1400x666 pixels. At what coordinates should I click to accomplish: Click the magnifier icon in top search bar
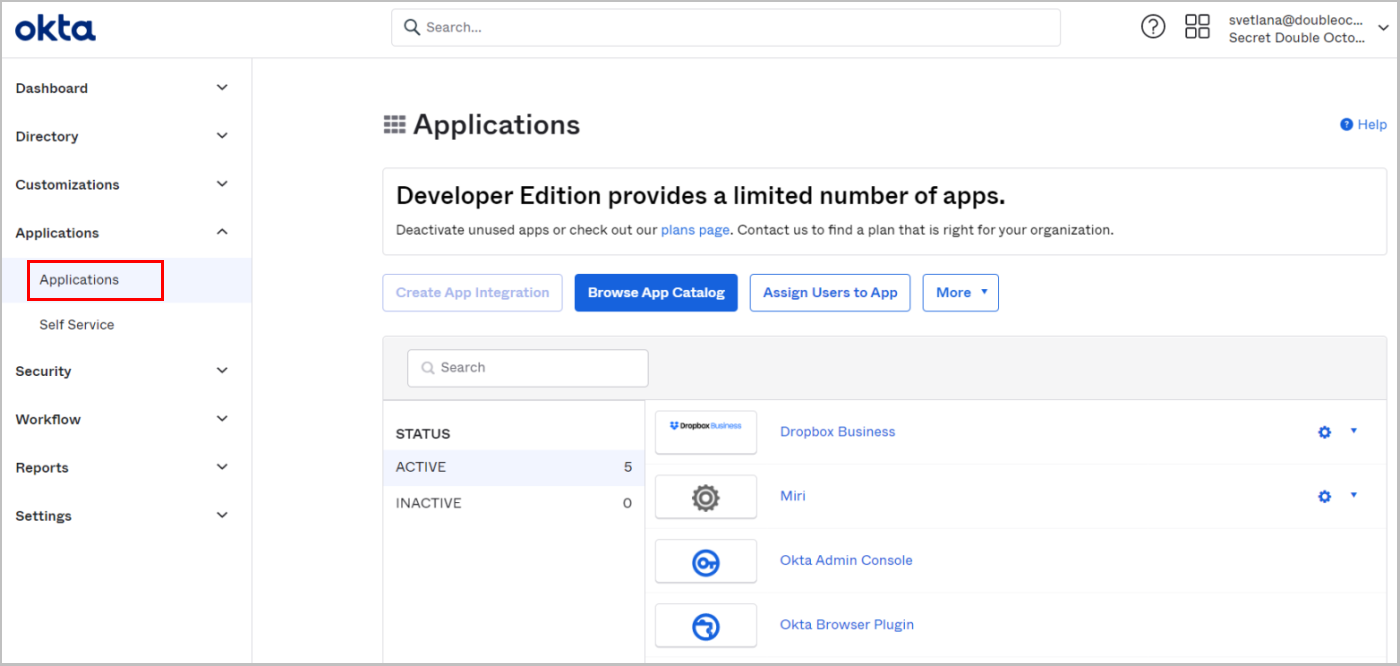tap(411, 27)
